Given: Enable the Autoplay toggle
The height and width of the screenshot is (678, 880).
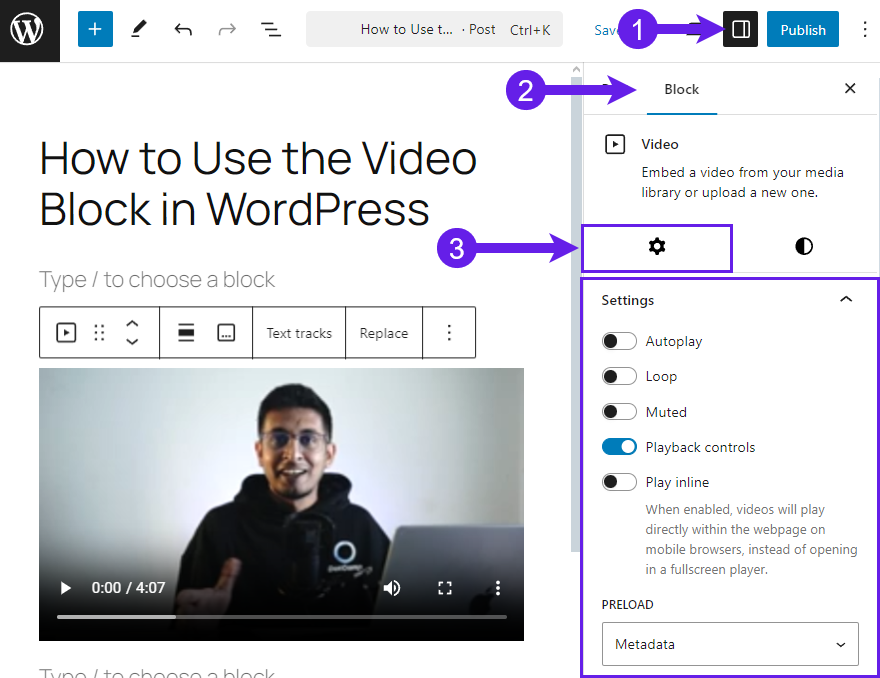Looking at the screenshot, I should tap(619, 341).
